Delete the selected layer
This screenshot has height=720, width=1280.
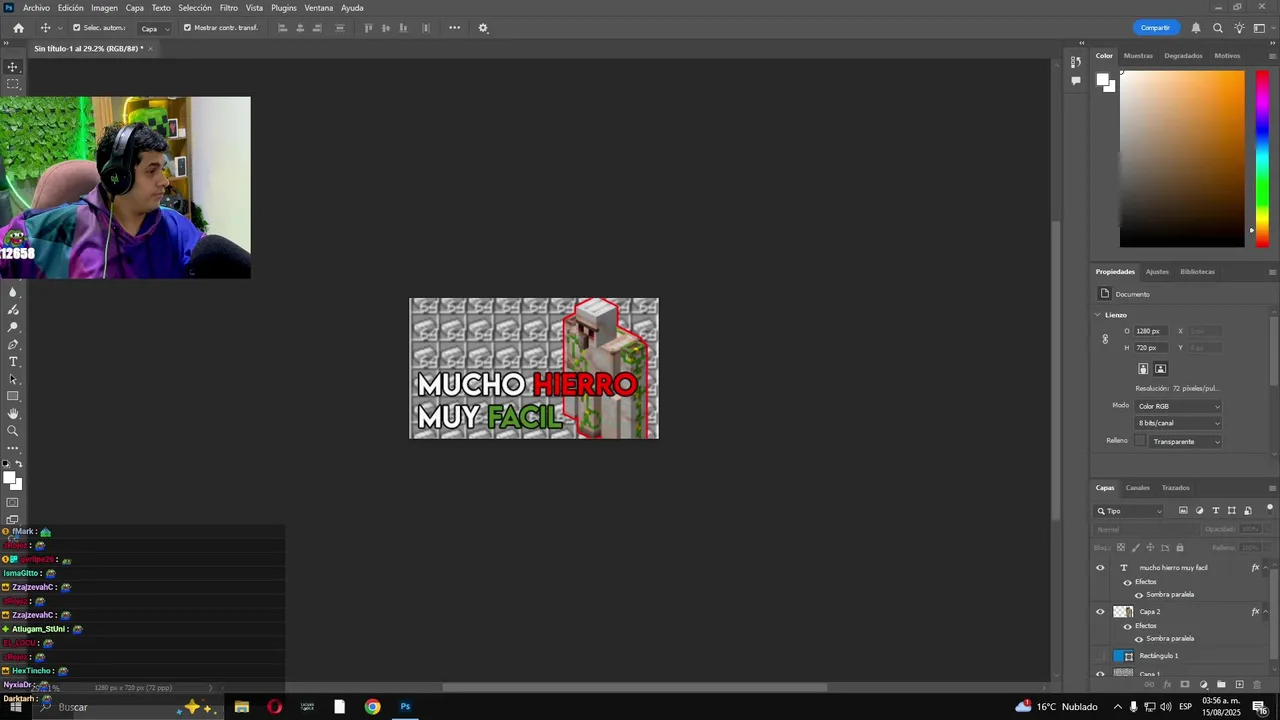[1257, 684]
